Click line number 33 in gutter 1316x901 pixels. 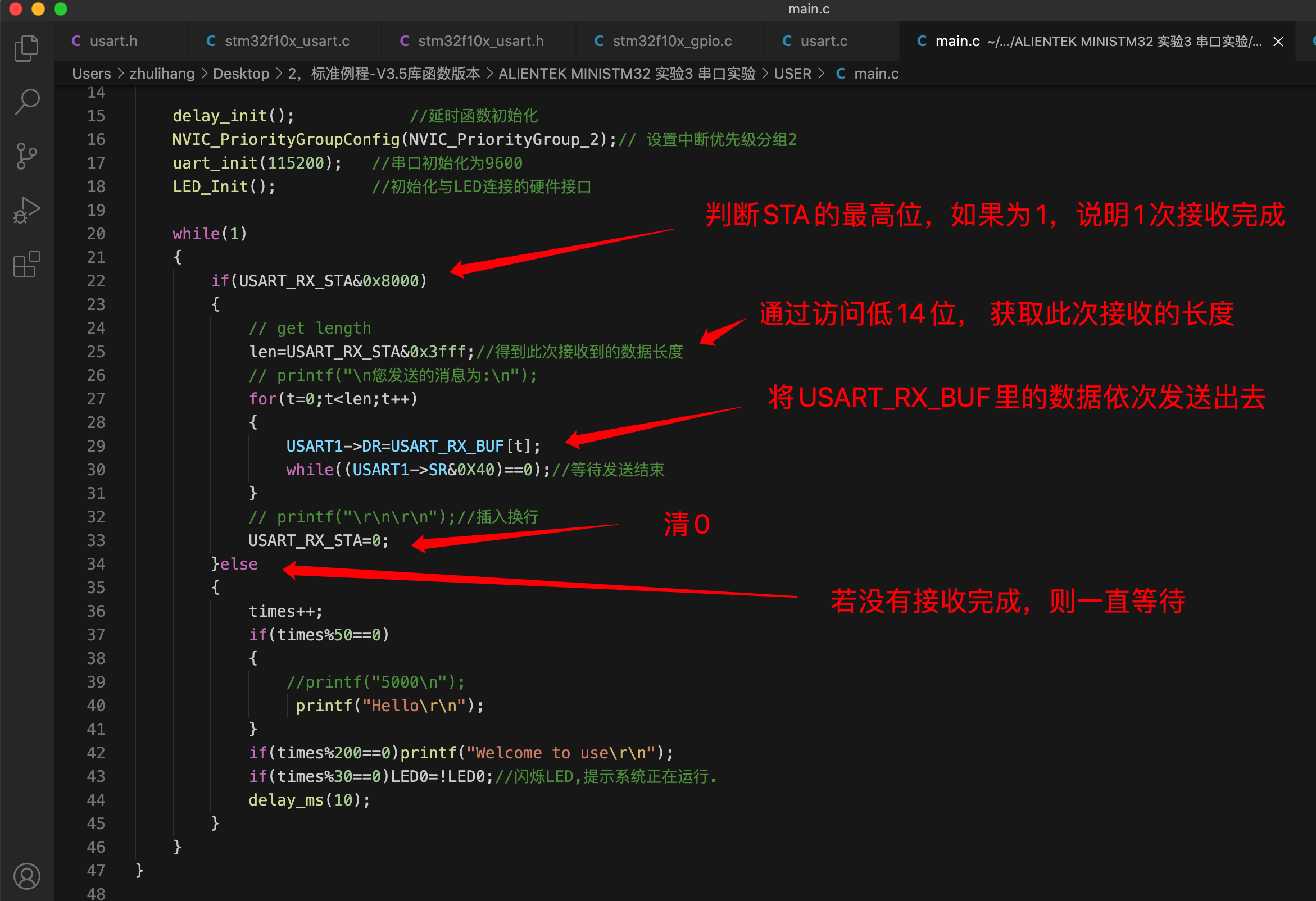(x=96, y=540)
